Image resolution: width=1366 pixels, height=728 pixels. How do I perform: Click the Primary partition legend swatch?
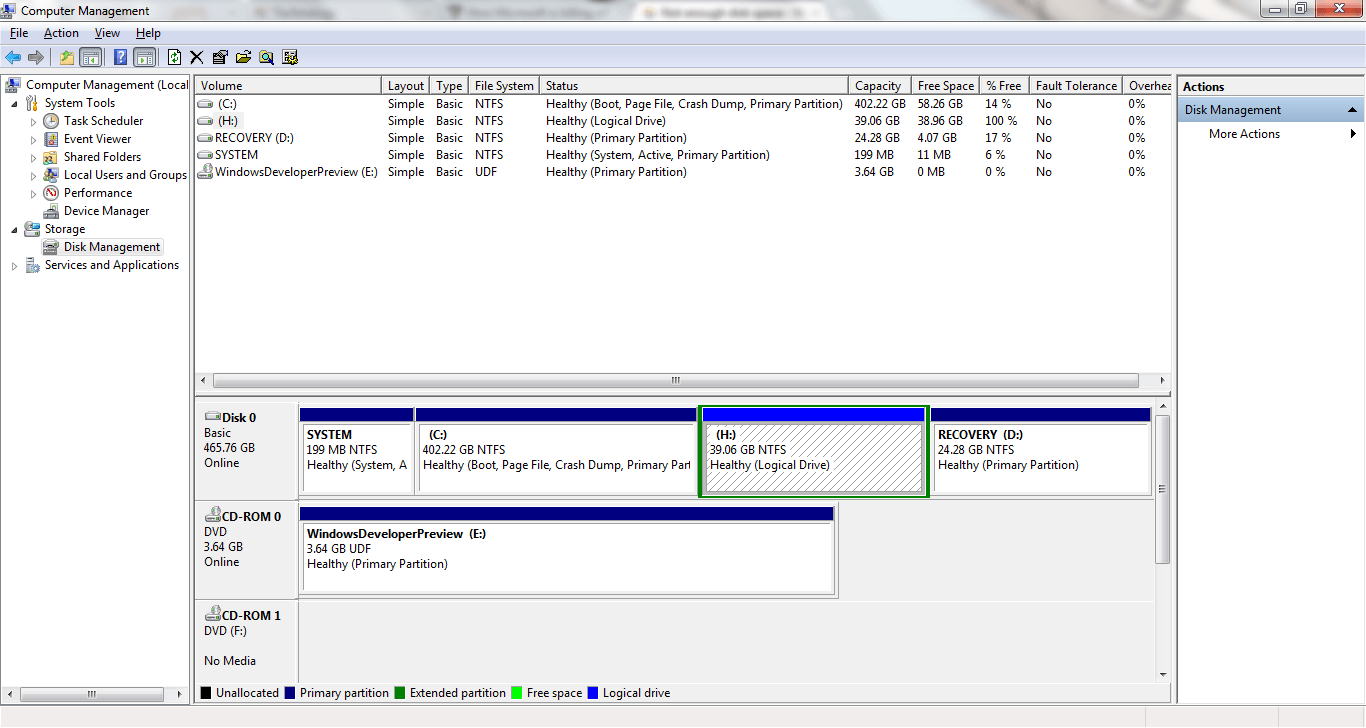coord(290,693)
